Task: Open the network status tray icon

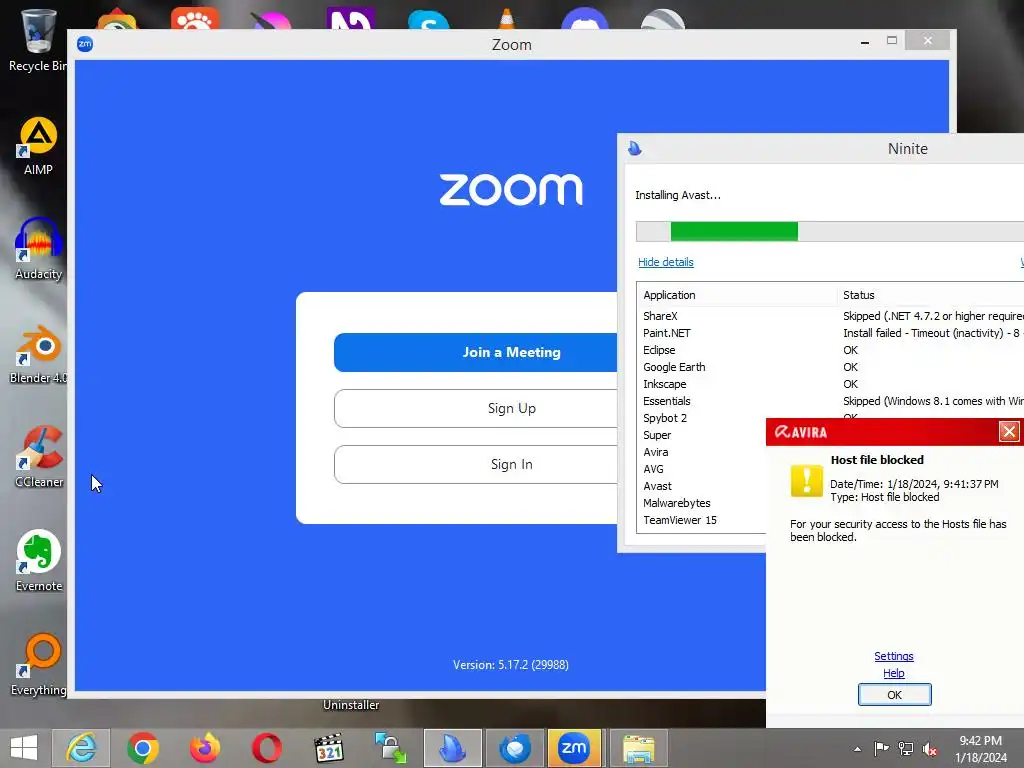Action: tap(906, 749)
